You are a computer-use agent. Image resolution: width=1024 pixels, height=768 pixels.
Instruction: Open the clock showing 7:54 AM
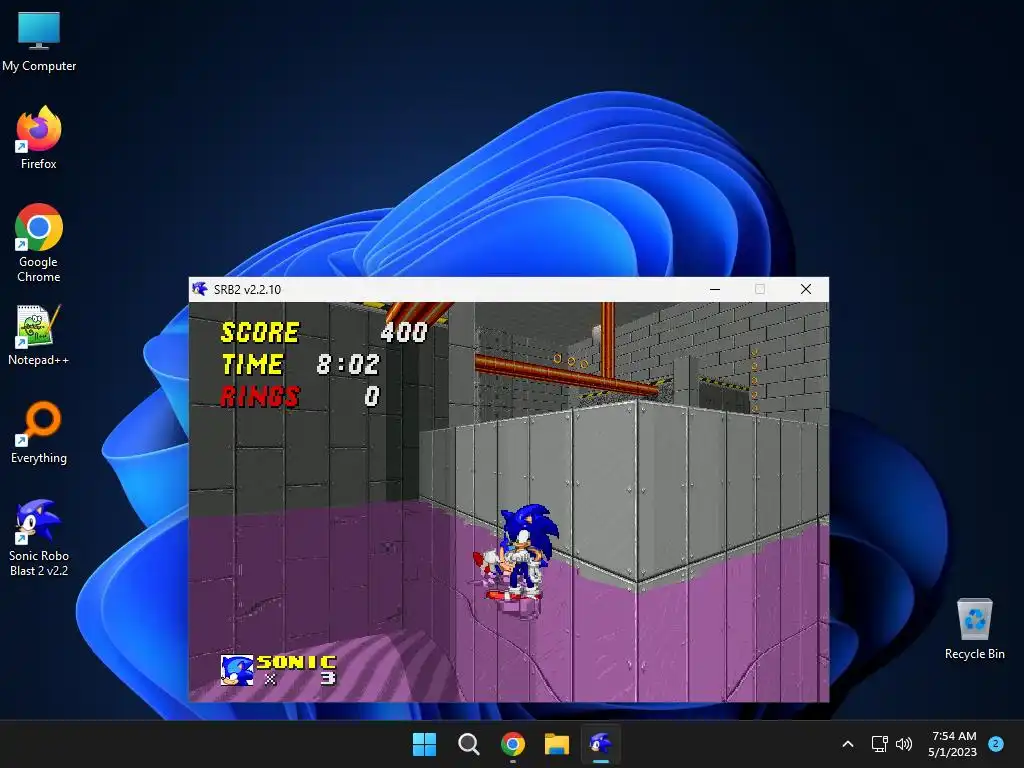(x=953, y=744)
